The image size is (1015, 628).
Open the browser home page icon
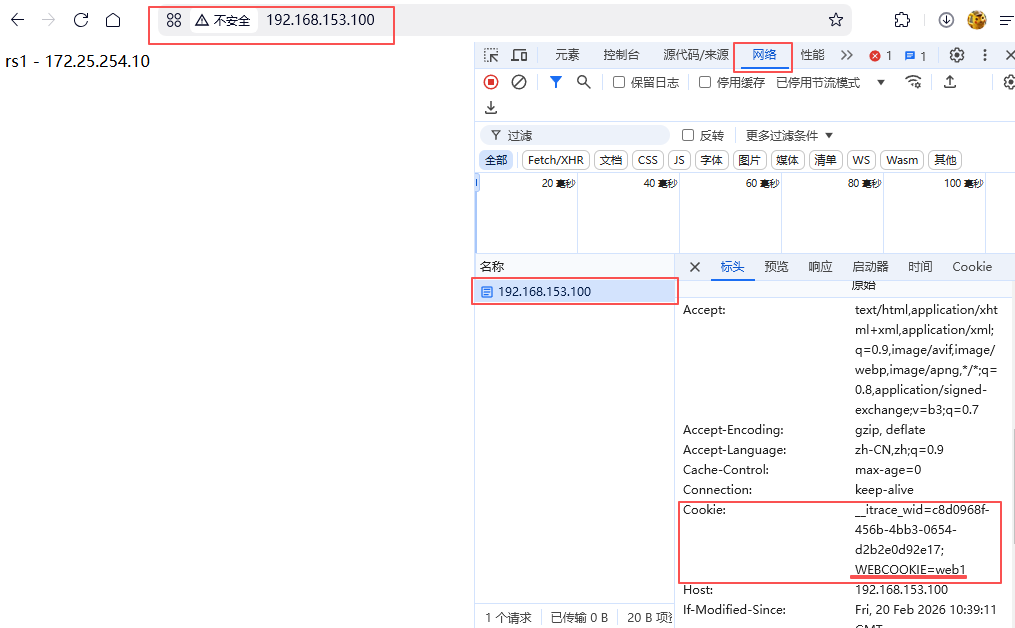[x=113, y=20]
